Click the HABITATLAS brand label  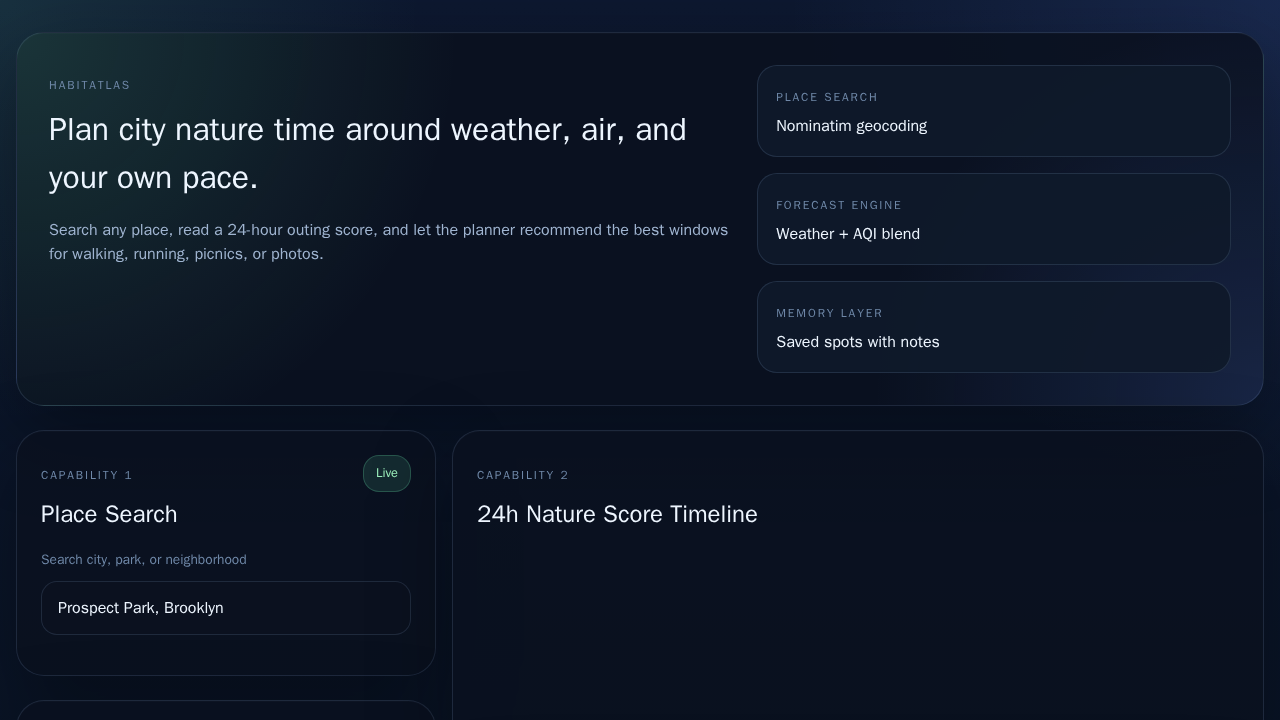(x=90, y=85)
